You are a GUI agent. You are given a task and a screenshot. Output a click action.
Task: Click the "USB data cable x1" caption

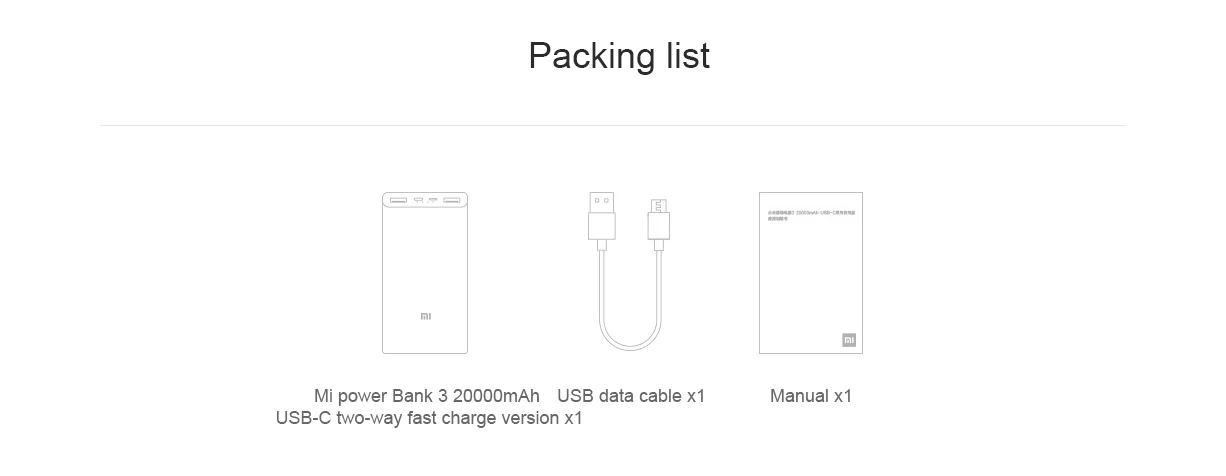click(x=631, y=396)
